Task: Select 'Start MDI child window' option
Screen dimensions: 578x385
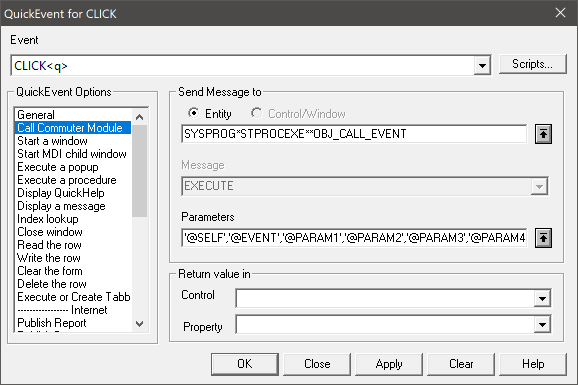Action: [x=72, y=154]
